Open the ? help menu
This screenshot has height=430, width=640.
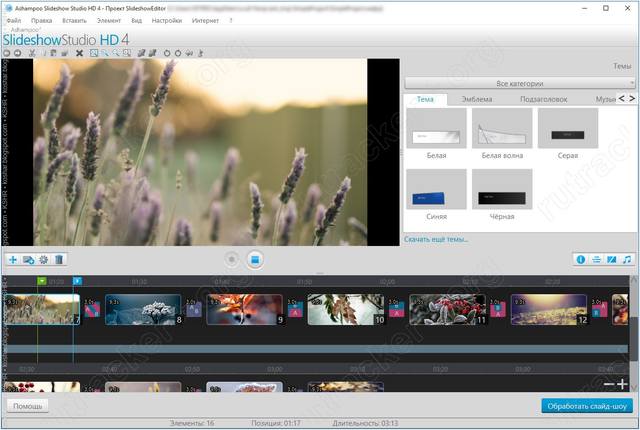[231, 20]
